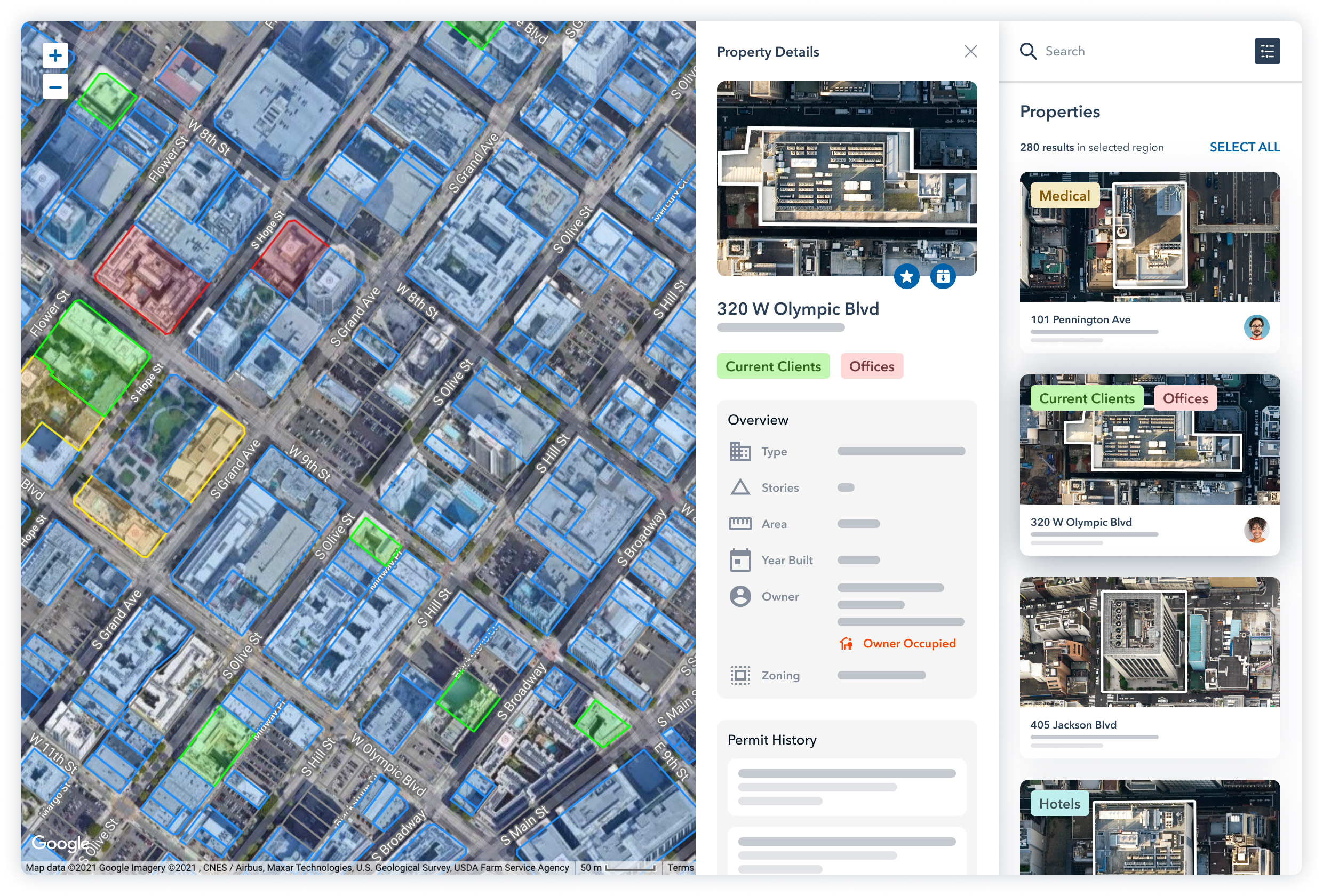
Task: Open the Terms link on the map
Action: [681, 868]
